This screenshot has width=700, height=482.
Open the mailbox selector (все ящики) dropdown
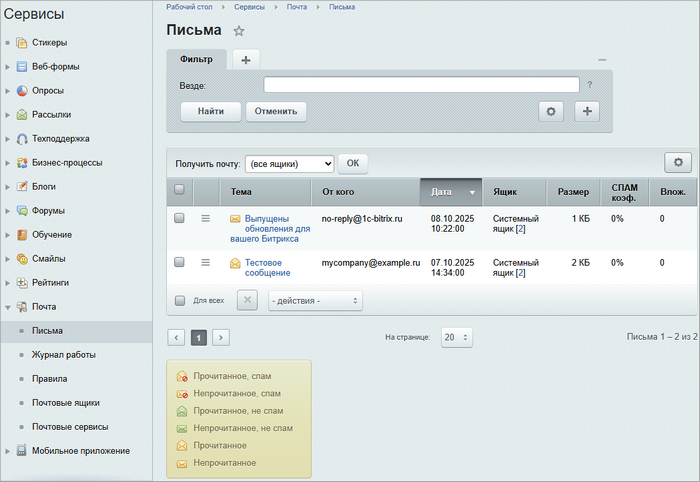click(289, 163)
